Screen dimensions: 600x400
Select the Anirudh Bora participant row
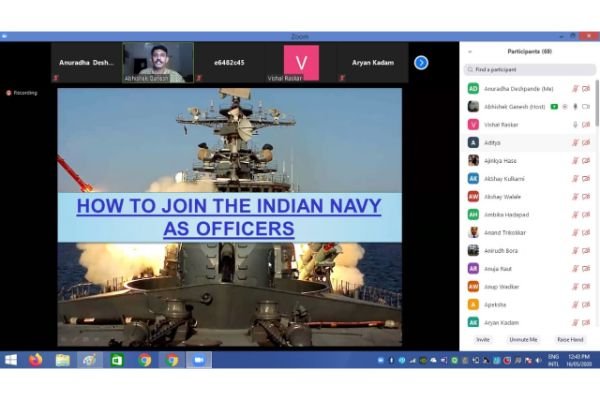click(x=528, y=251)
